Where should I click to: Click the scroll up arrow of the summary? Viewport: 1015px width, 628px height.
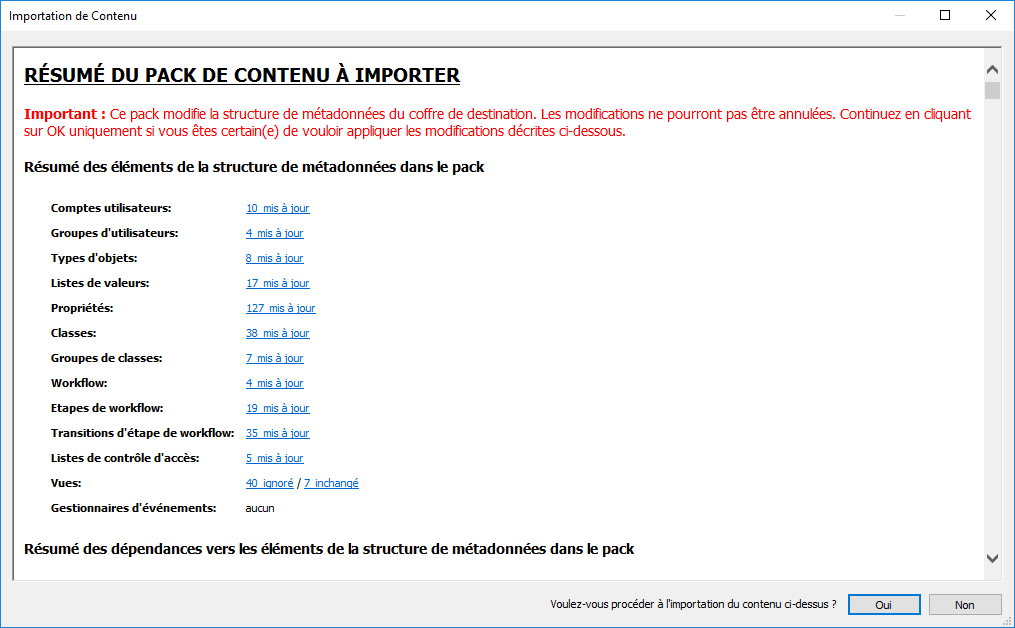(992, 70)
